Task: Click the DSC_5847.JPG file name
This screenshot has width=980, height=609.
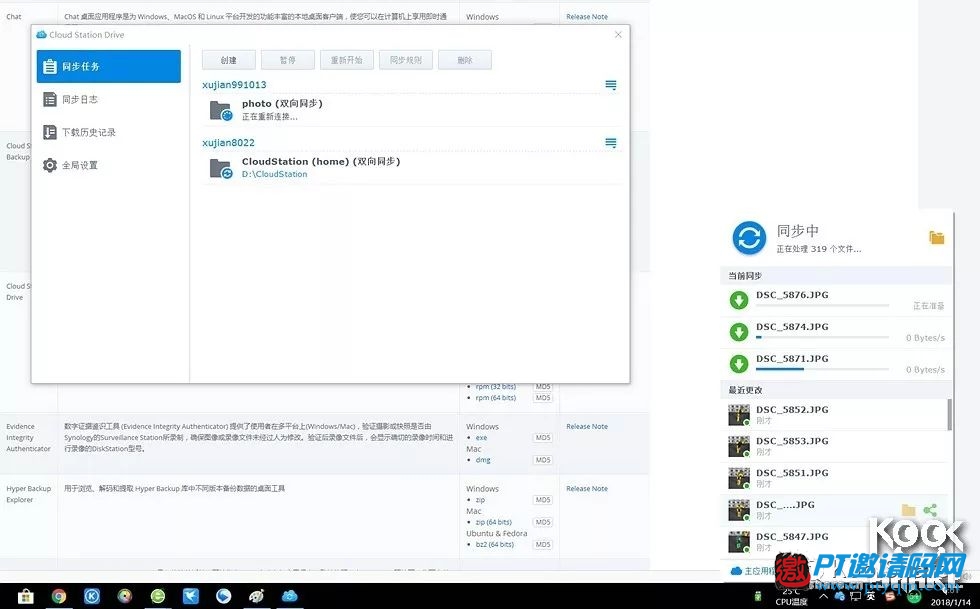Action: click(x=792, y=536)
